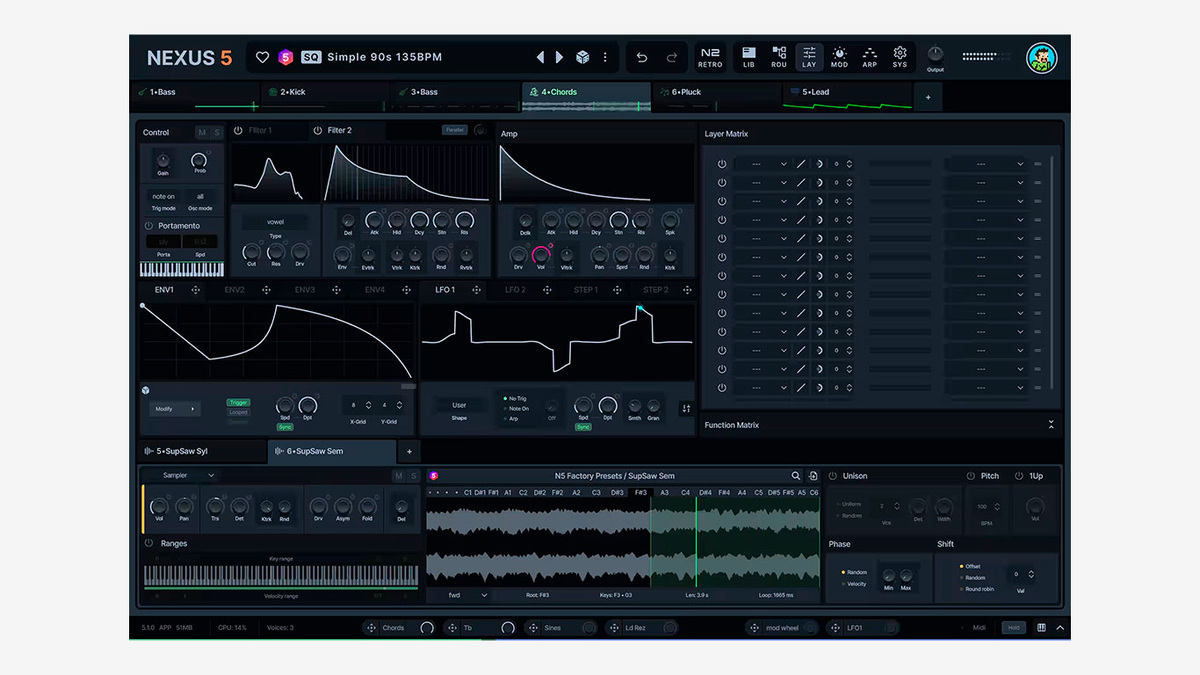Click the cube icon in the ENV1 settings
1200x675 pixels.
click(145, 390)
